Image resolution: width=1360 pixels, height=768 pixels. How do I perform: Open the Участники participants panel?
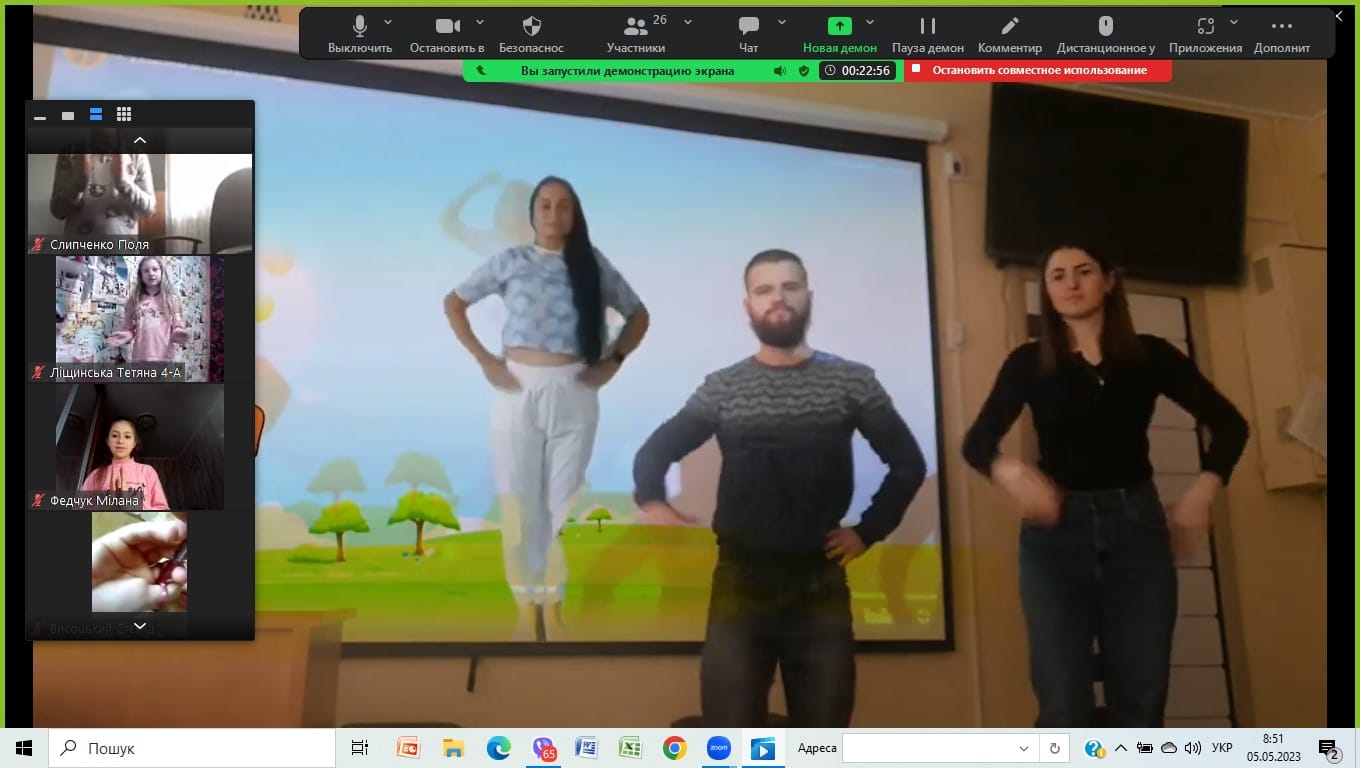click(x=636, y=27)
